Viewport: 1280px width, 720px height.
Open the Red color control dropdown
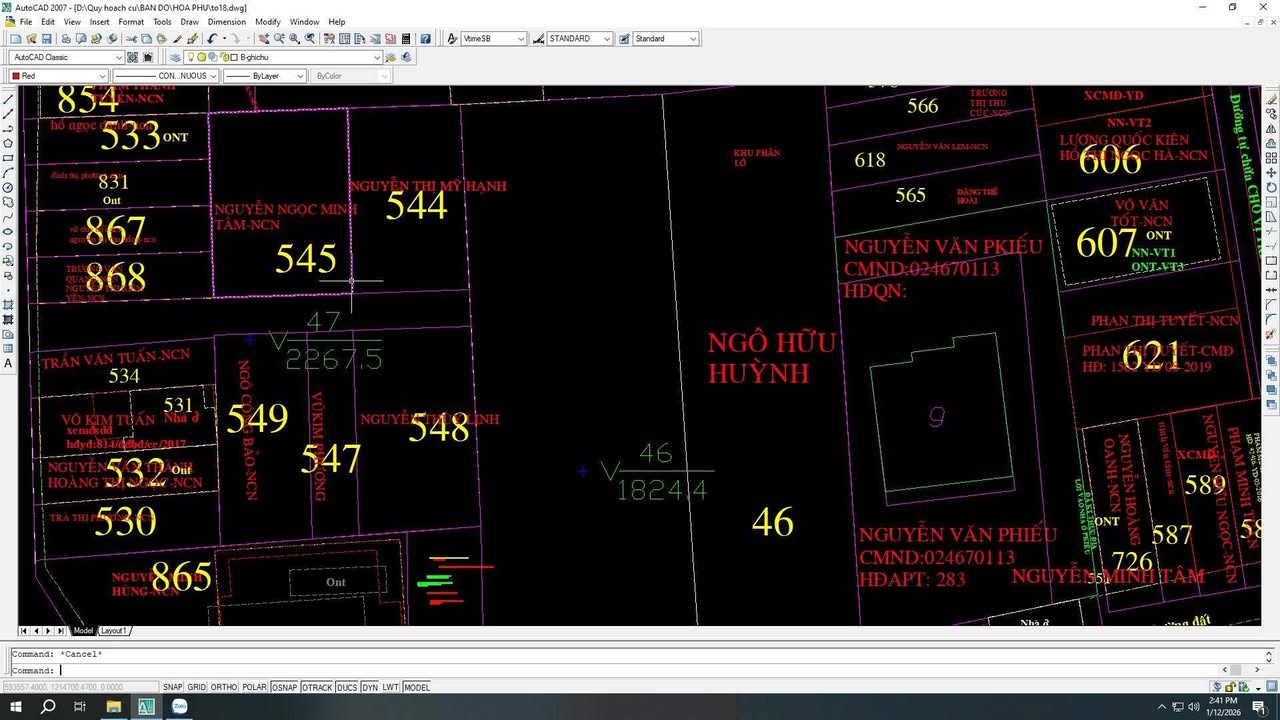pos(100,76)
